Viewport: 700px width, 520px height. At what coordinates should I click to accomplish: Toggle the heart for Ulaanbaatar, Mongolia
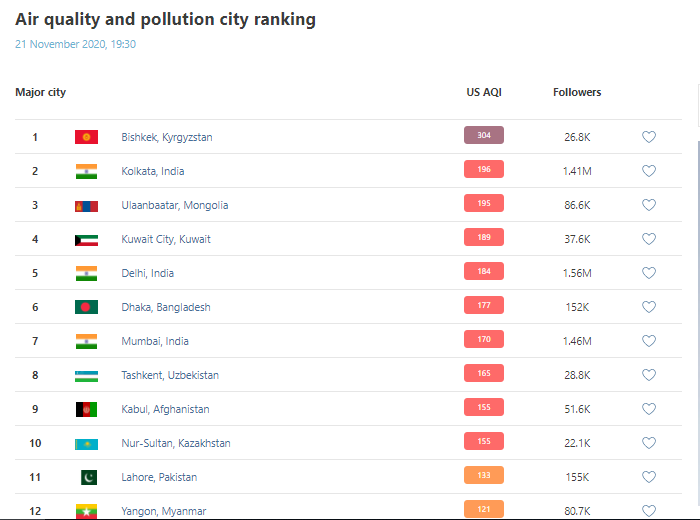[648, 205]
